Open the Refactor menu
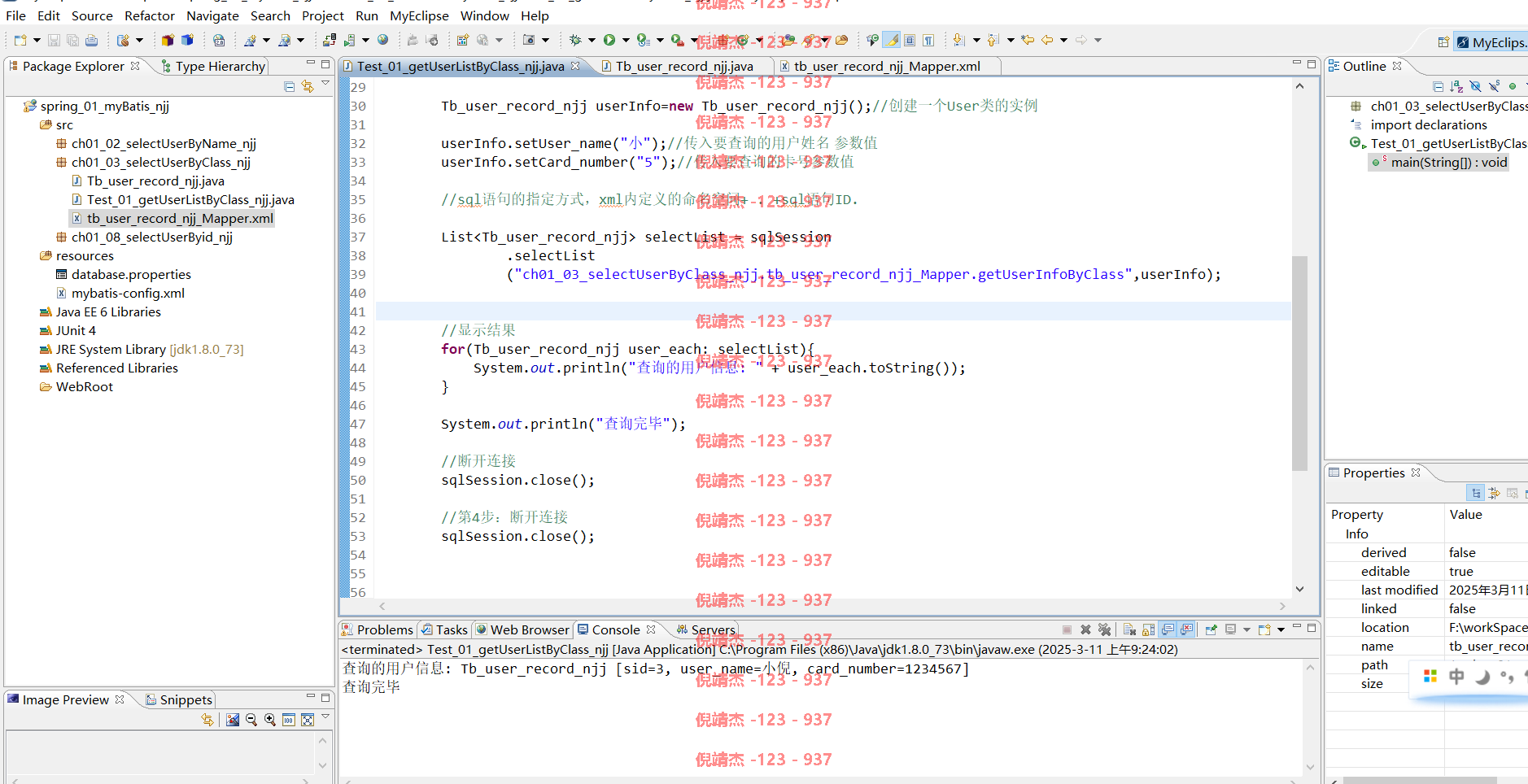 (150, 15)
